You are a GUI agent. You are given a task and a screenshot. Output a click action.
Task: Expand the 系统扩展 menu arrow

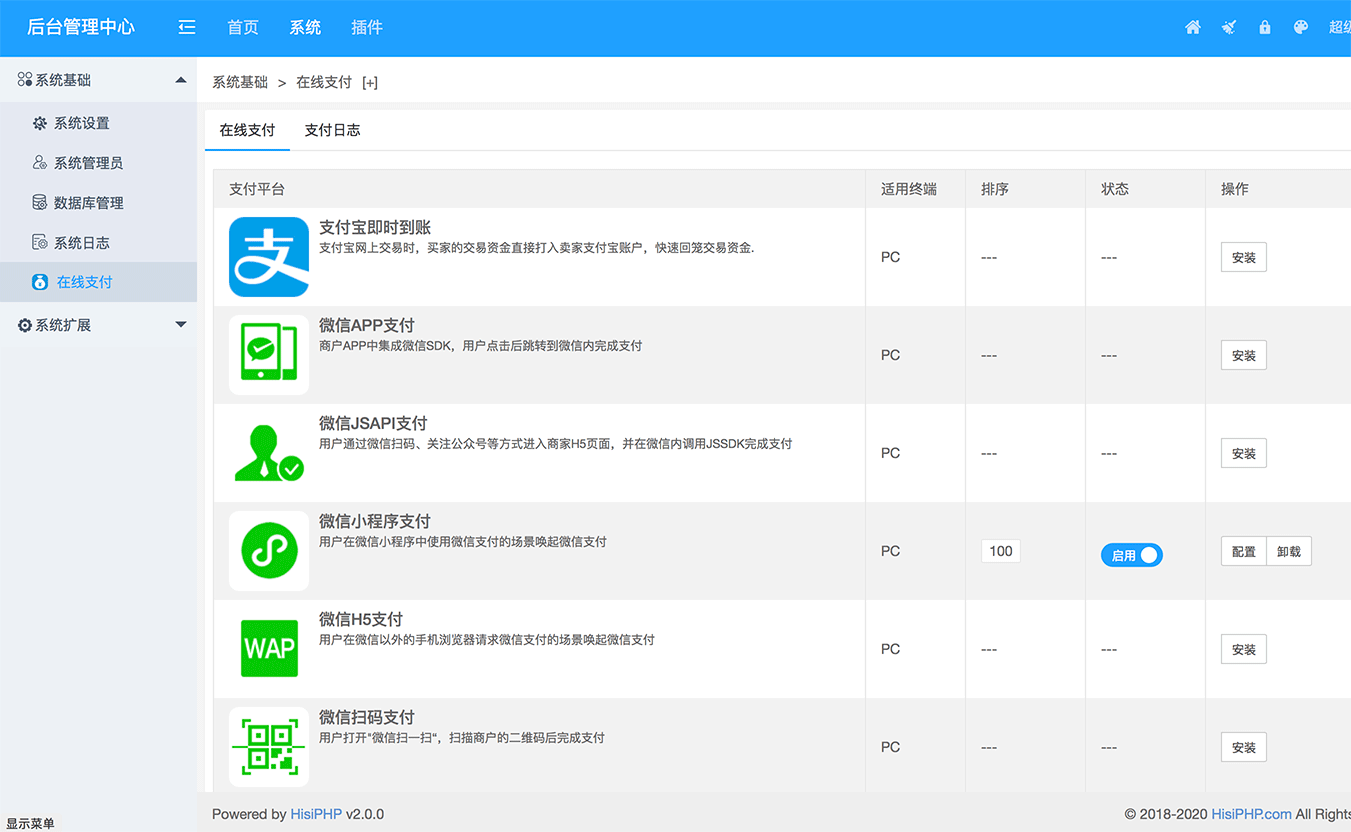tap(181, 325)
